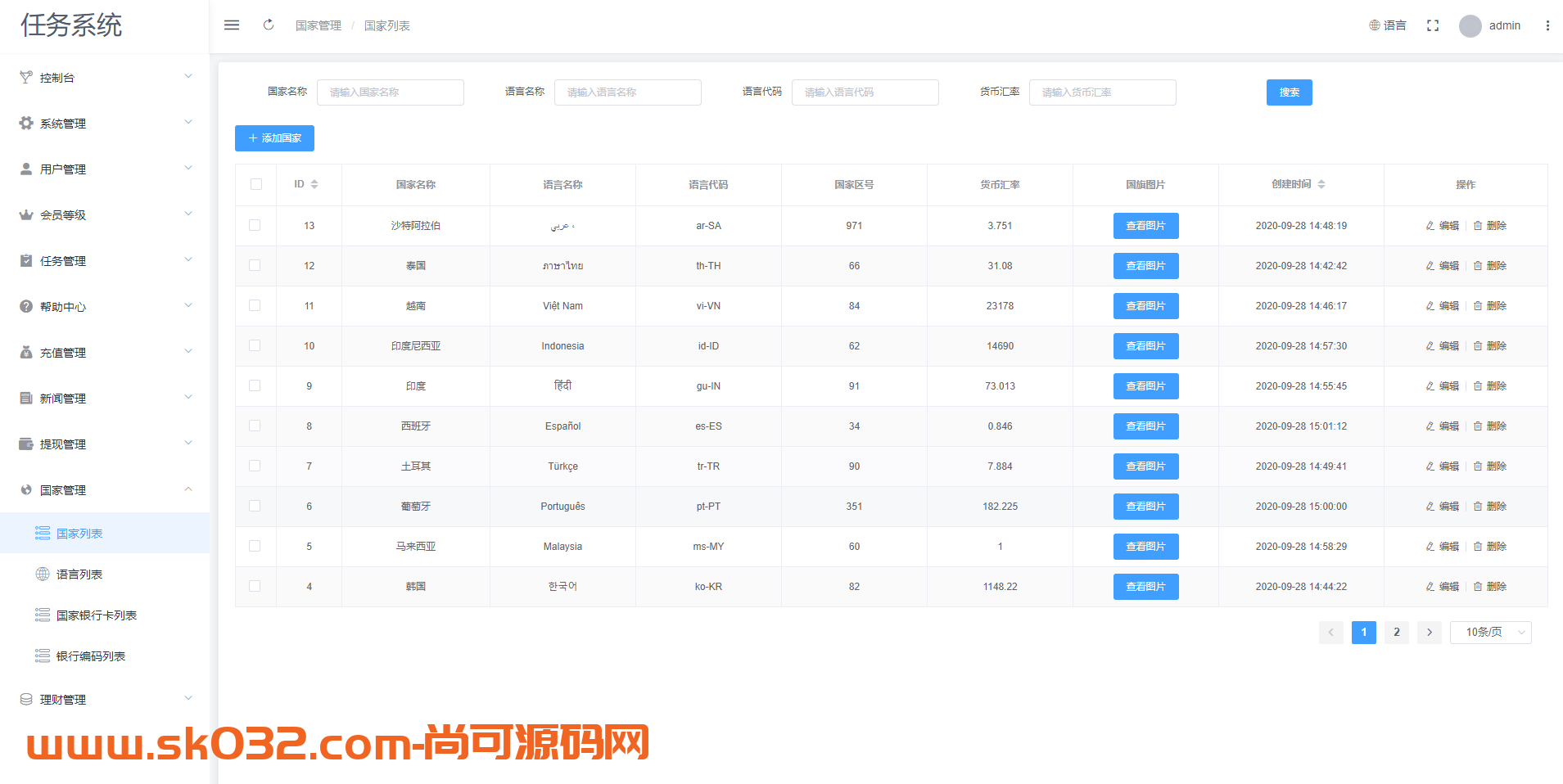Click 国家管理 in the breadcrumb
Viewport: 1563px width, 784px height.
pos(318,25)
